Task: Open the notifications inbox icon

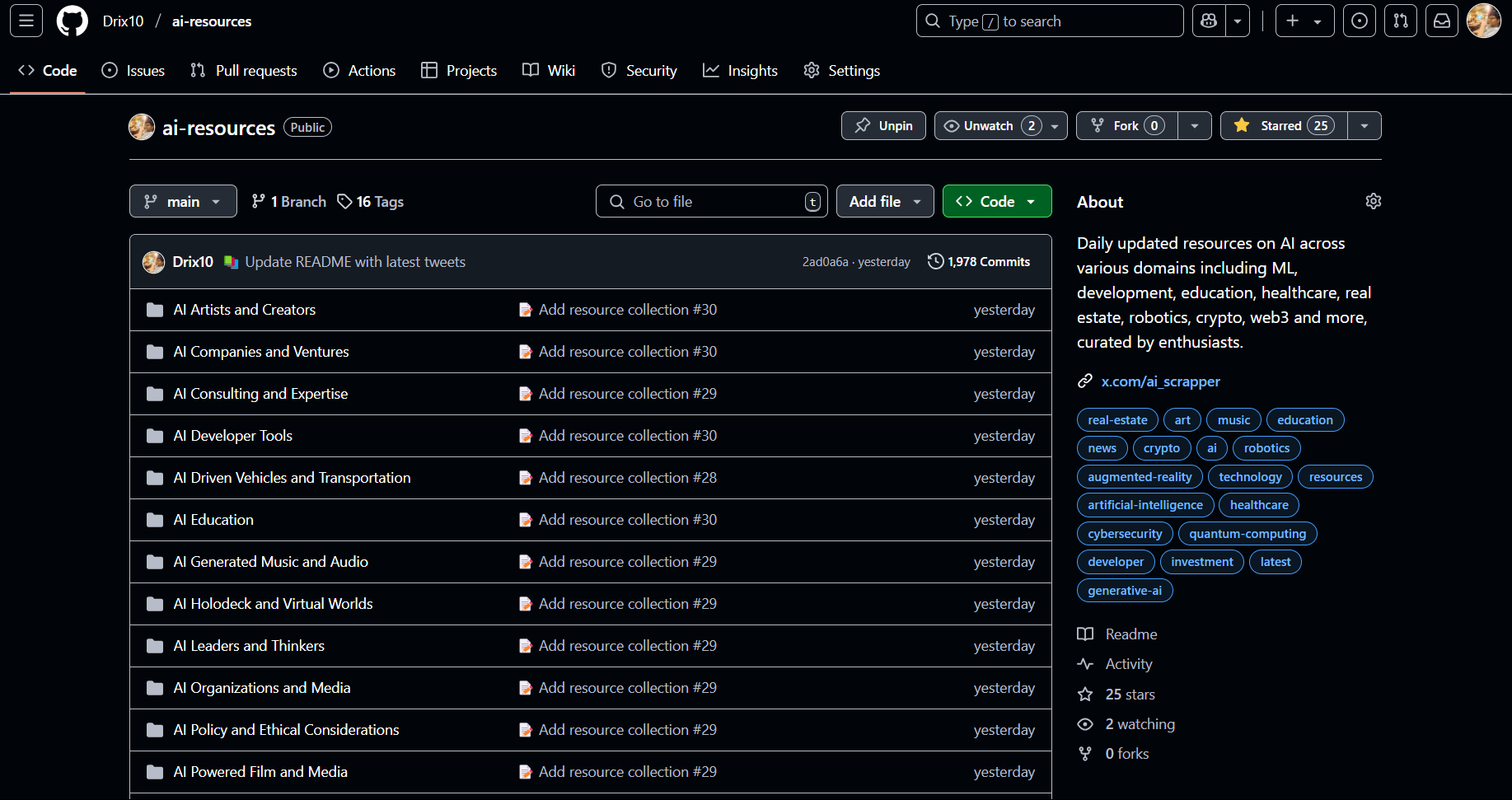Action: coord(1442,21)
